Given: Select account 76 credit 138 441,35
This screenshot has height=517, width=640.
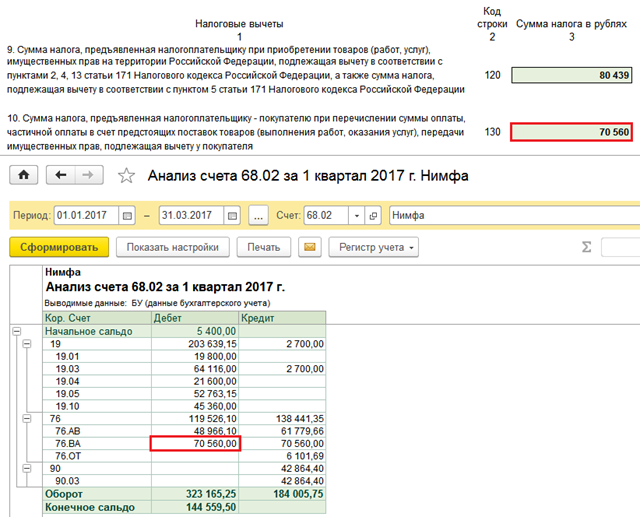Looking at the screenshot, I should (x=282, y=419).
